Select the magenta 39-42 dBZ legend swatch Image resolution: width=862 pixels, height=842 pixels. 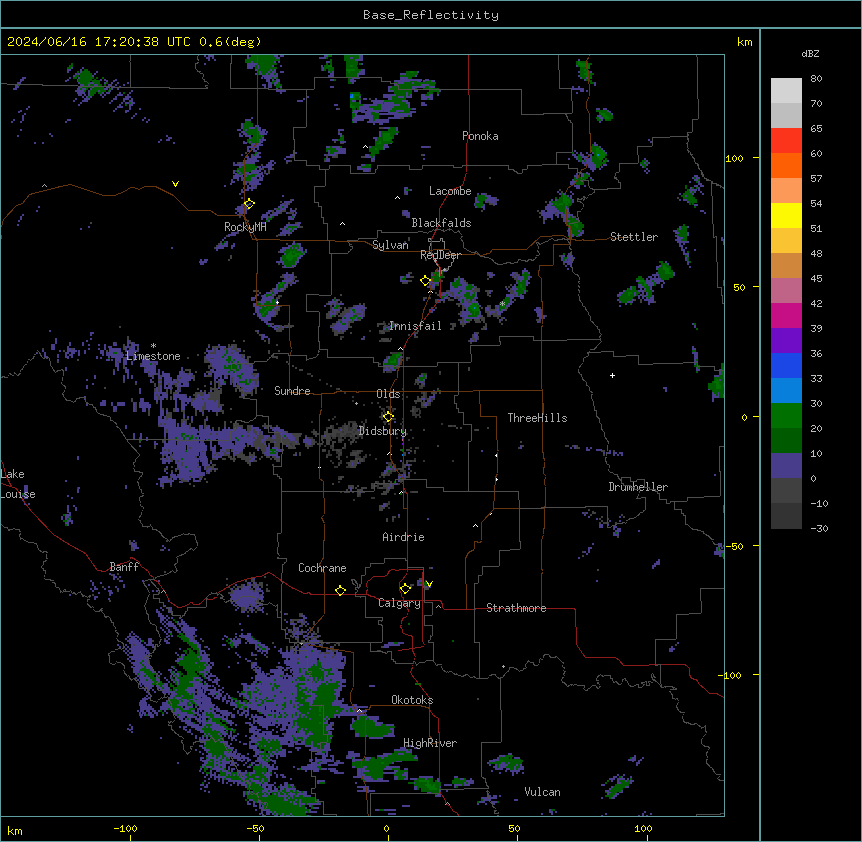click(786, 315)
